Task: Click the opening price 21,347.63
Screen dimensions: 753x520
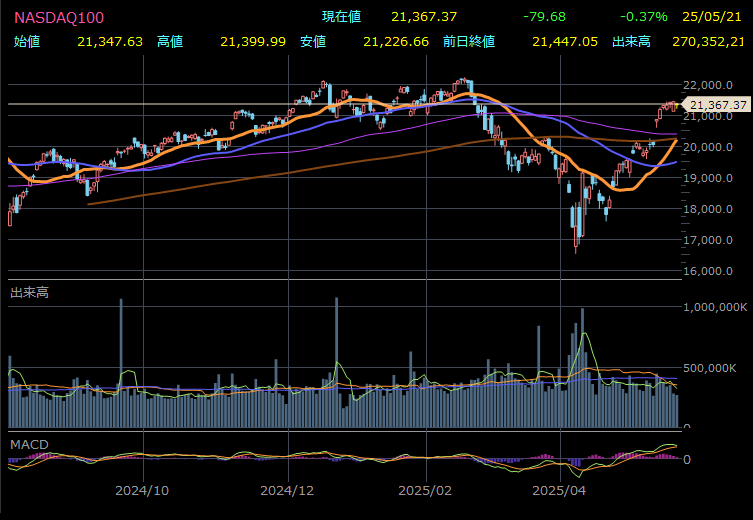Action: (110, 42)
